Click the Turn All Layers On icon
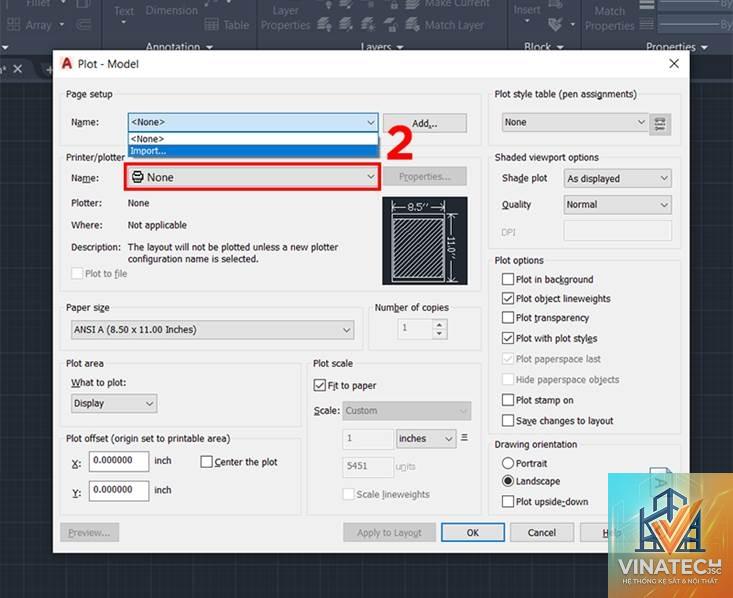 click(324, 24)
